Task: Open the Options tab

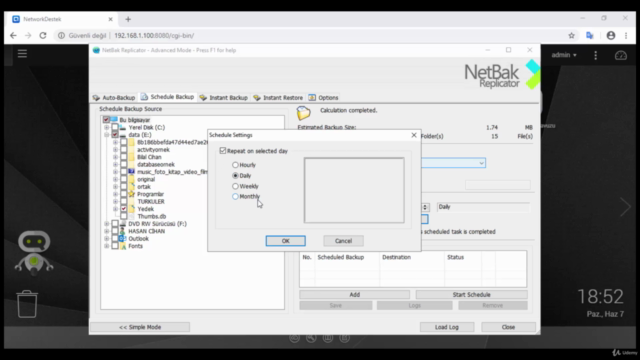Action: coord(323,98)
